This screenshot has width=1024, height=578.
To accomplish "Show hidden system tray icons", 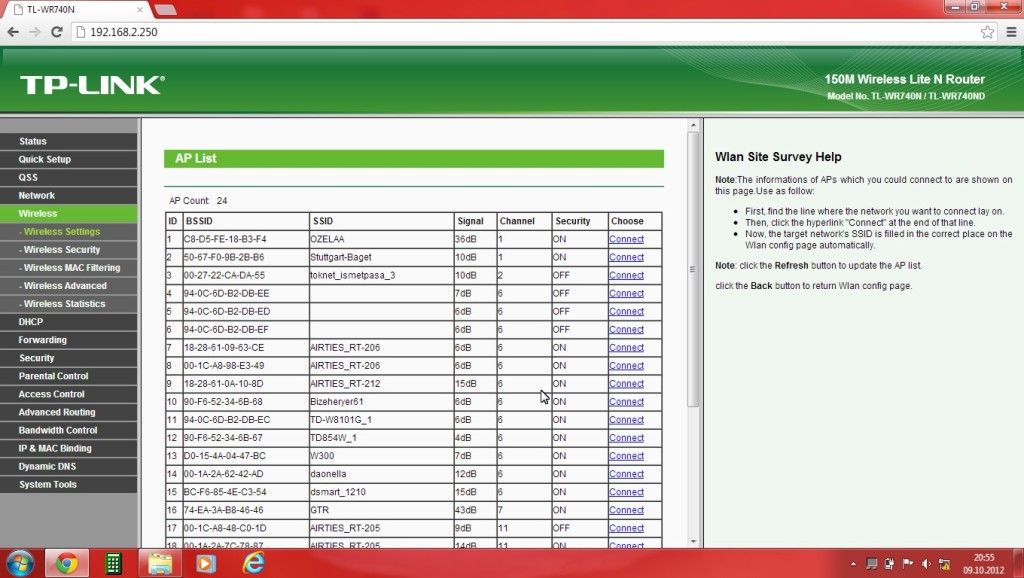I will (853, 564).
